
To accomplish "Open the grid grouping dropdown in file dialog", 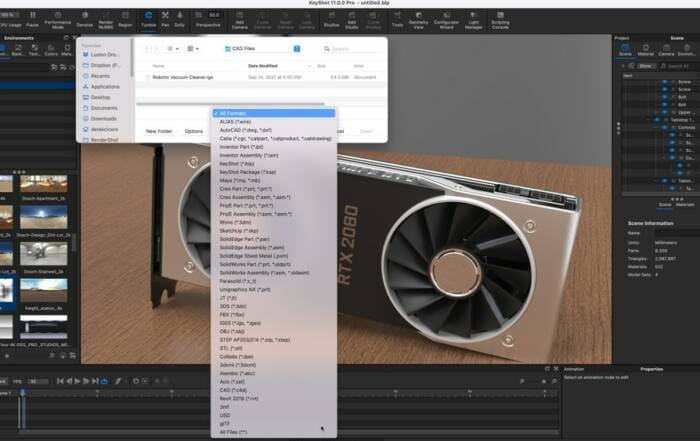I will pyautogui.click(x=193, y=49).
